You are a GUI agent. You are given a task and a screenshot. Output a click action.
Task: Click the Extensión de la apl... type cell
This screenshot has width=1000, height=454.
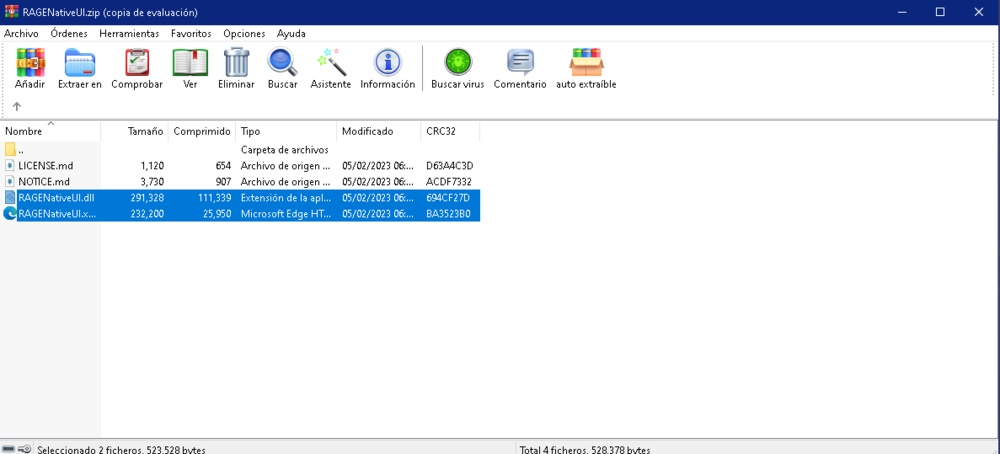click(286, 198)
